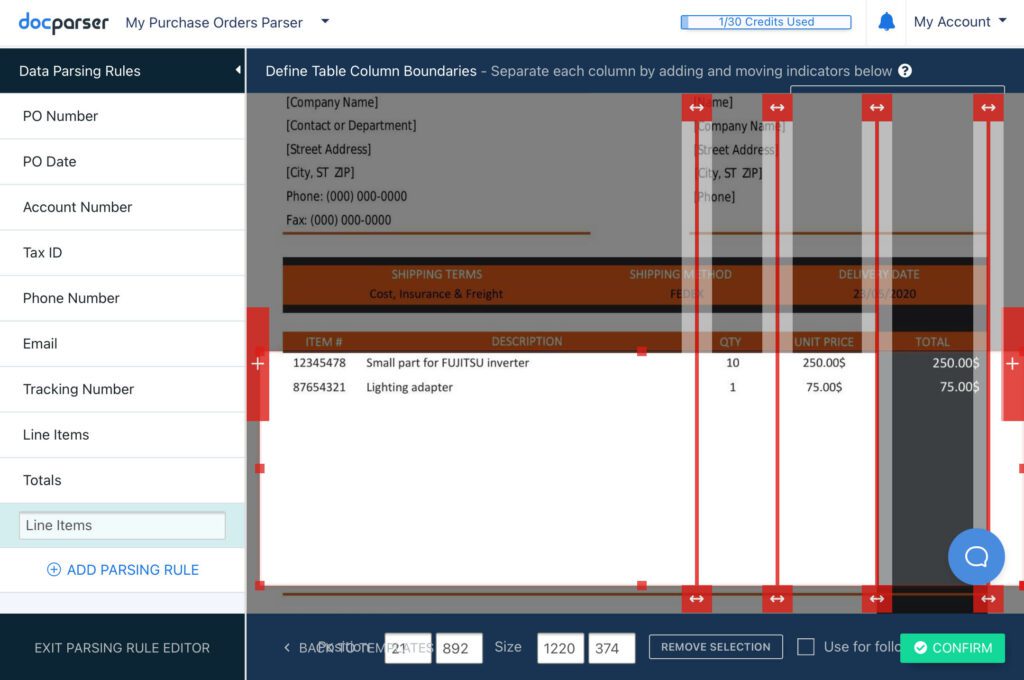
Task: Click the docparser logo
Action: [63, 23]
